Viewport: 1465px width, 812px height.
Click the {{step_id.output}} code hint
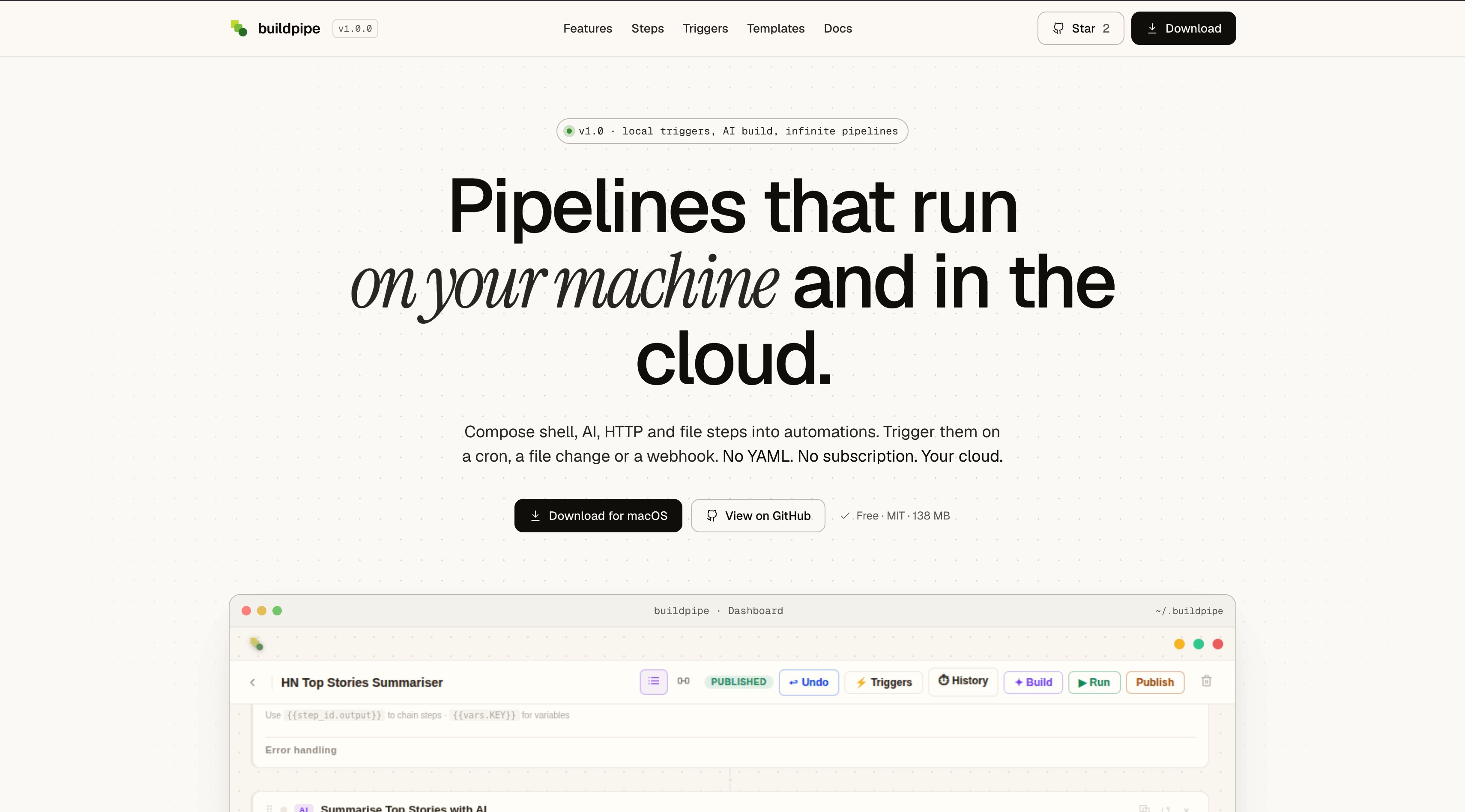tap(334, 715)
